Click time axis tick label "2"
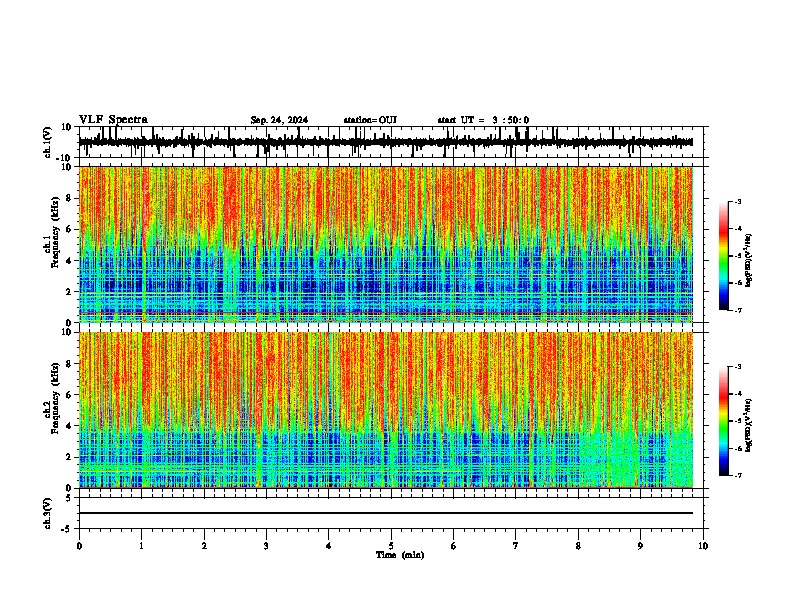The width and height of the screenshot is (792, 612). (x=204, y=546)
